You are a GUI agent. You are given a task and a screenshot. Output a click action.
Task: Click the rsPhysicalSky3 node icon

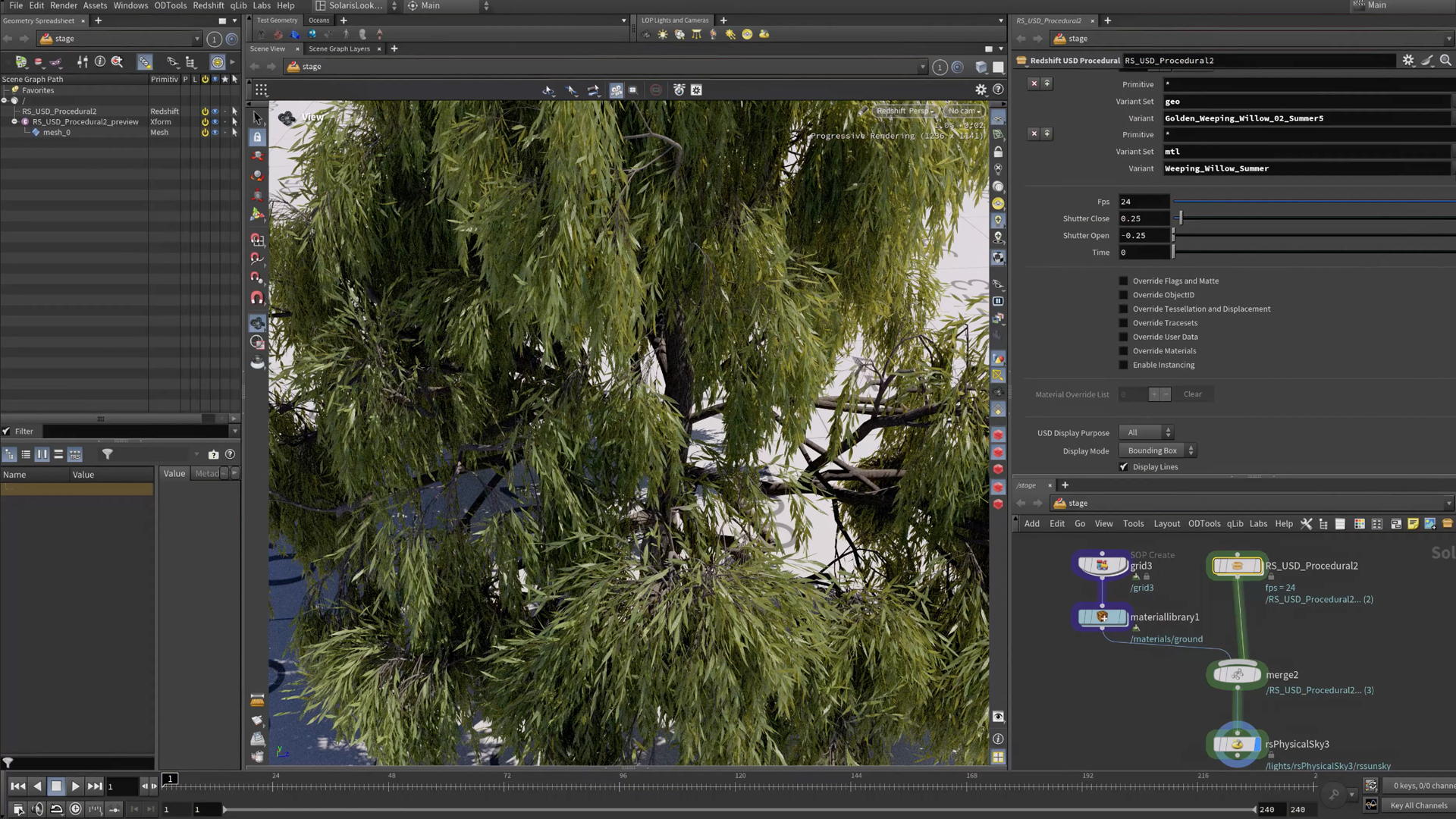point(1237,745)
